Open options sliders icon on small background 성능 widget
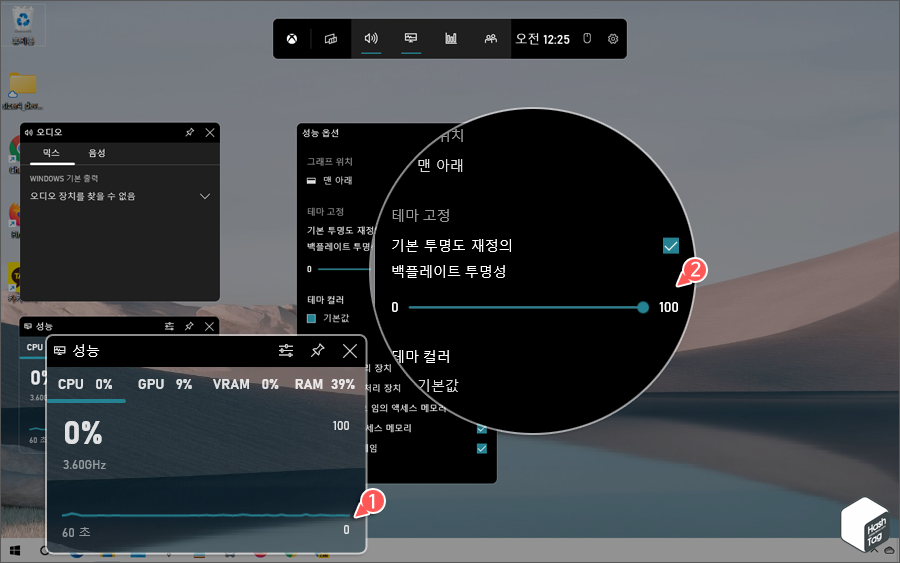 (x=169, y=326)
